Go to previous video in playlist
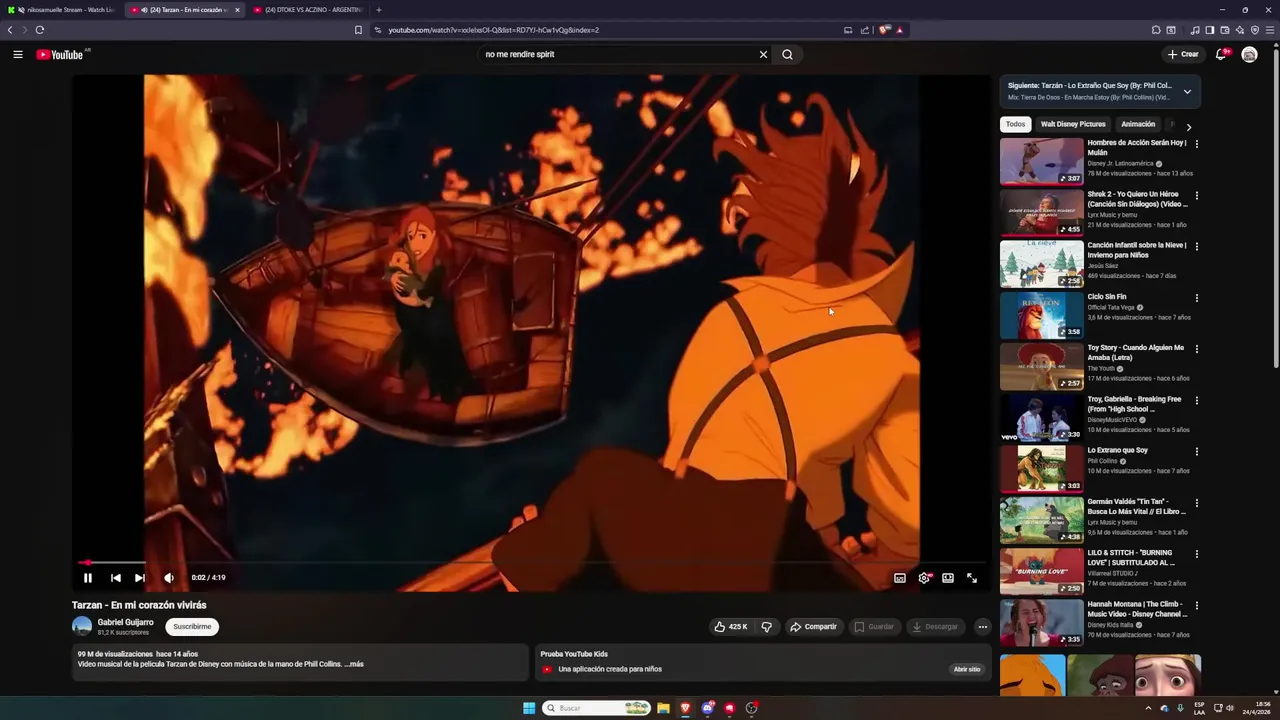Viewport: 1280px width, 720px height. click(x=116, y=578)
